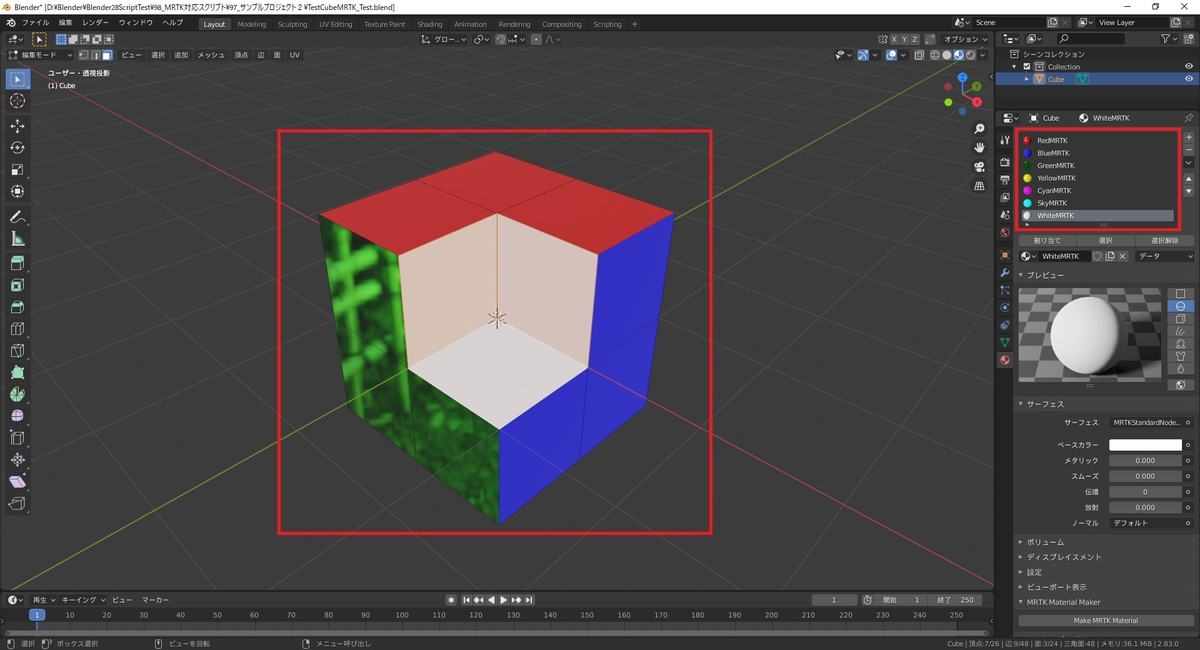Screen dimensions: 1200x650
Task: Choose the Spin tool
Action: click(x=17, y=395)
